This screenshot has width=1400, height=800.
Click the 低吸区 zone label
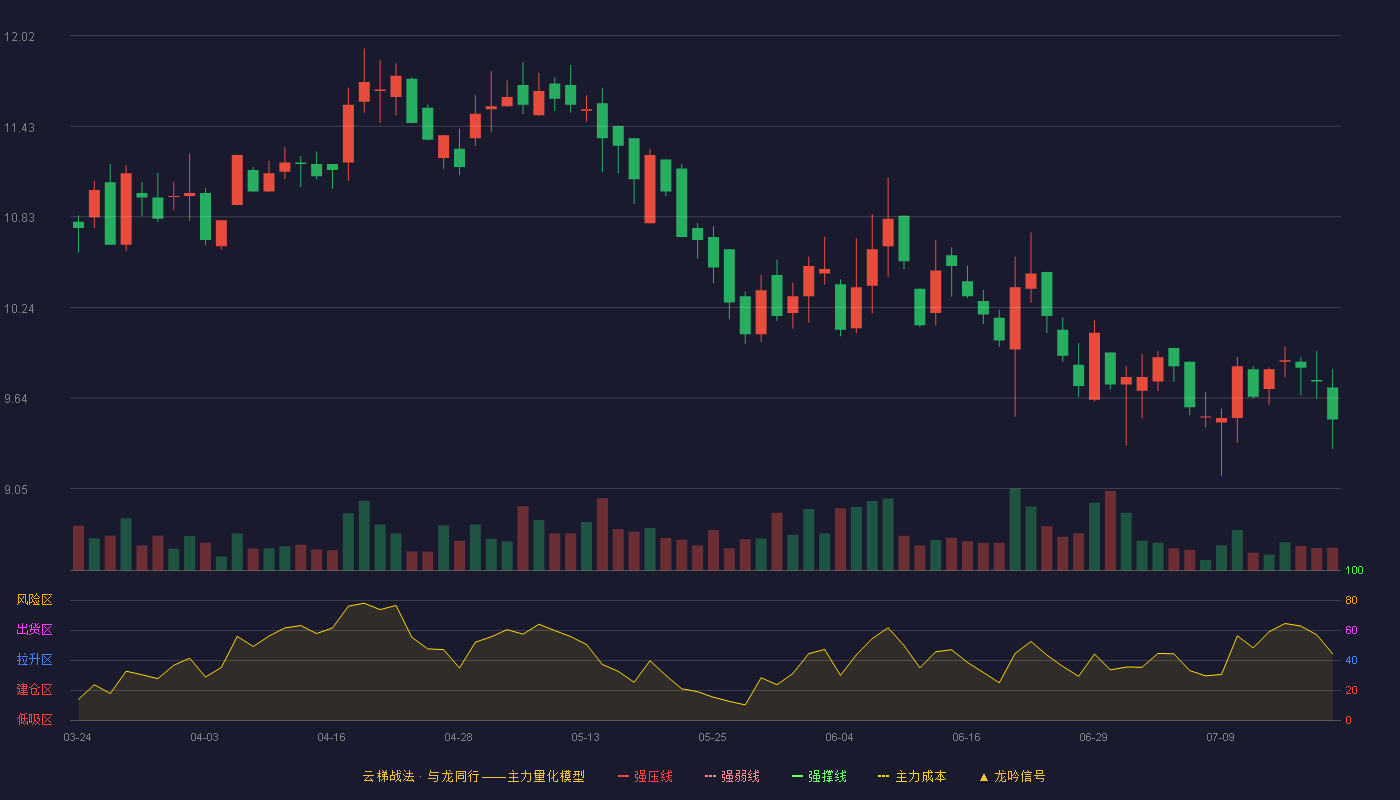tap(34, 719)
